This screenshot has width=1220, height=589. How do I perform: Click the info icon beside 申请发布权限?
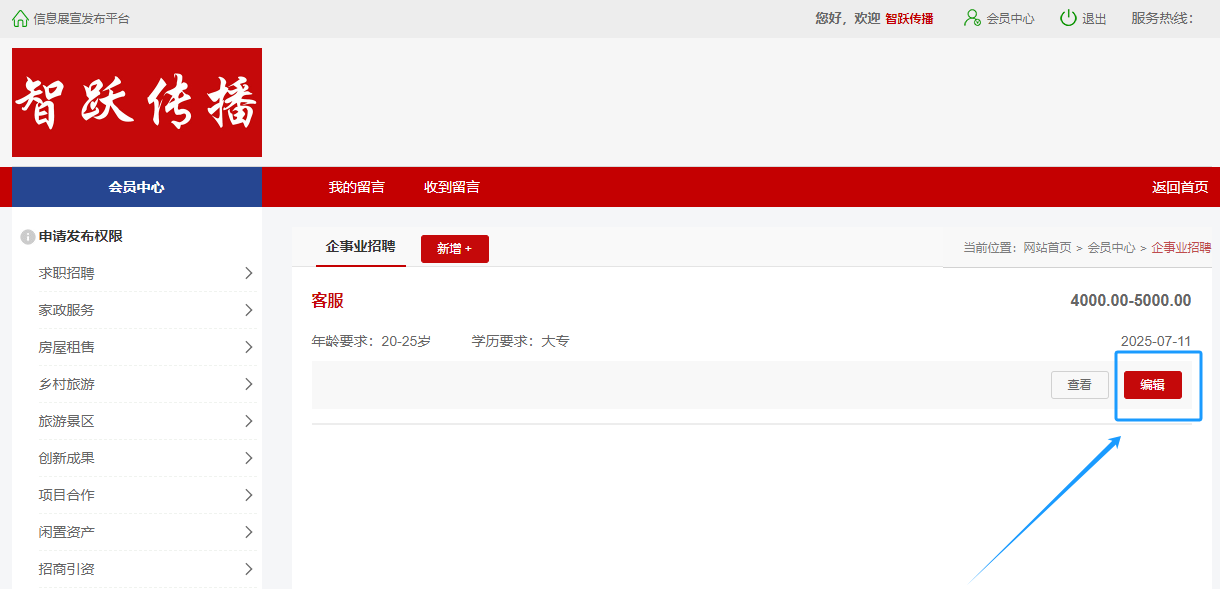coord(28,237)
